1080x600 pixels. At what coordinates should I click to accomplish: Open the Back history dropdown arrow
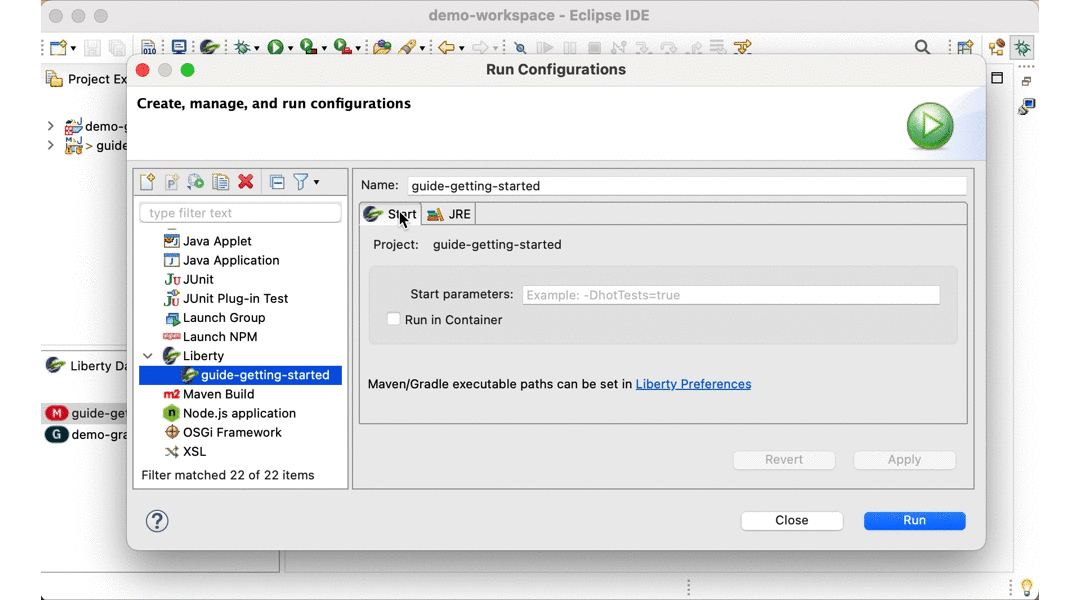coord(461,48)
